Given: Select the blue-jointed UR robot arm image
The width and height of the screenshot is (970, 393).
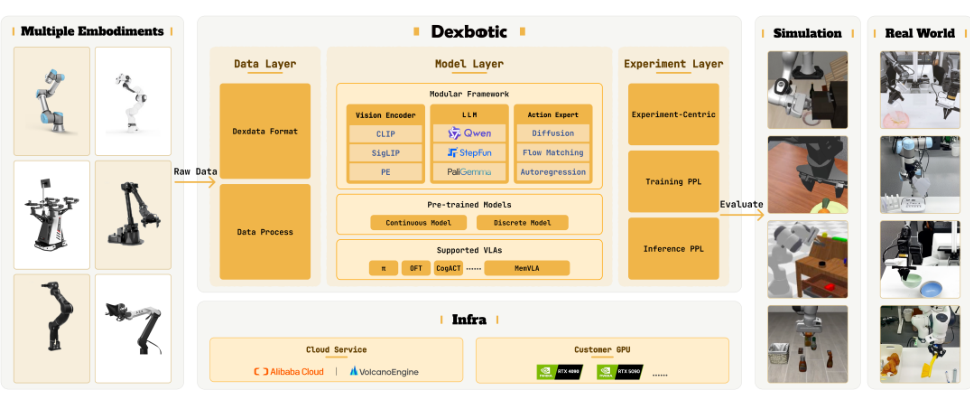Looking at the screenshot, I should pyautogui.click(x=52, y=101).
